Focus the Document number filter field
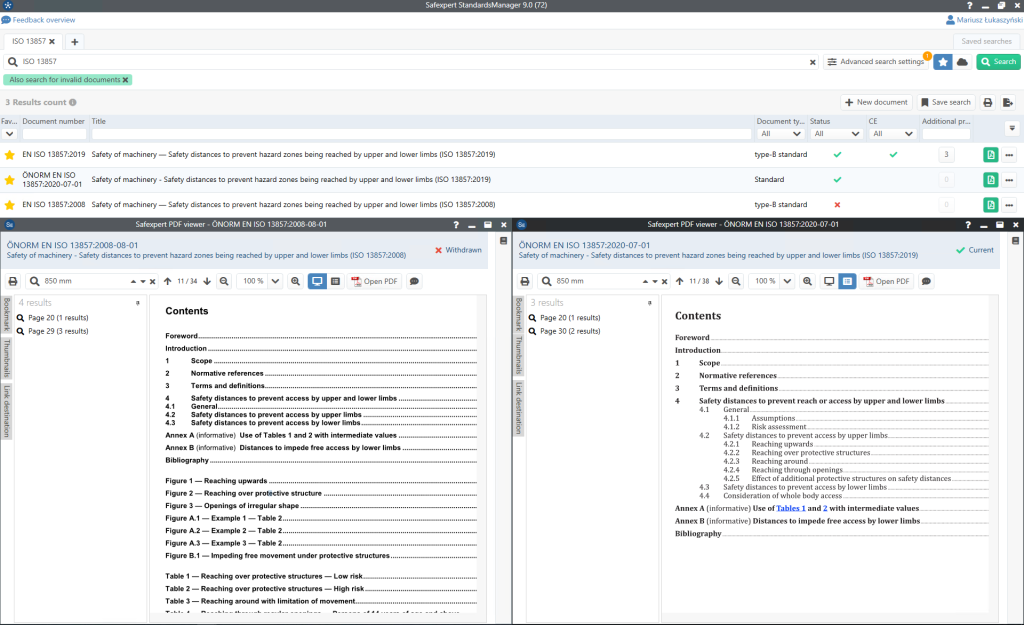This screenshot has height=625, width=1024. [54, 134]
